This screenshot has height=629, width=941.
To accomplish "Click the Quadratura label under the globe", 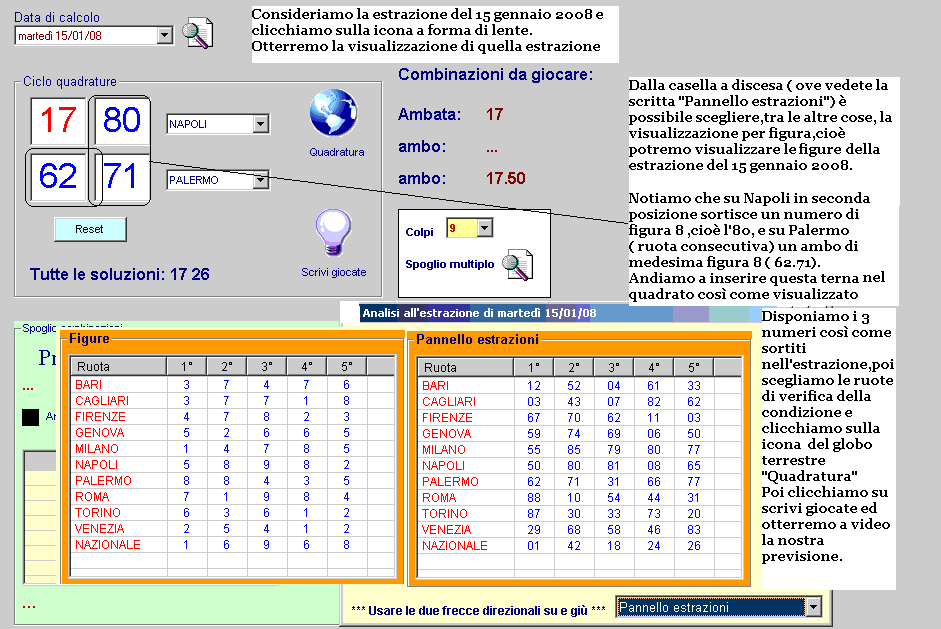I will pyautogui.click(x=337, y=152).
